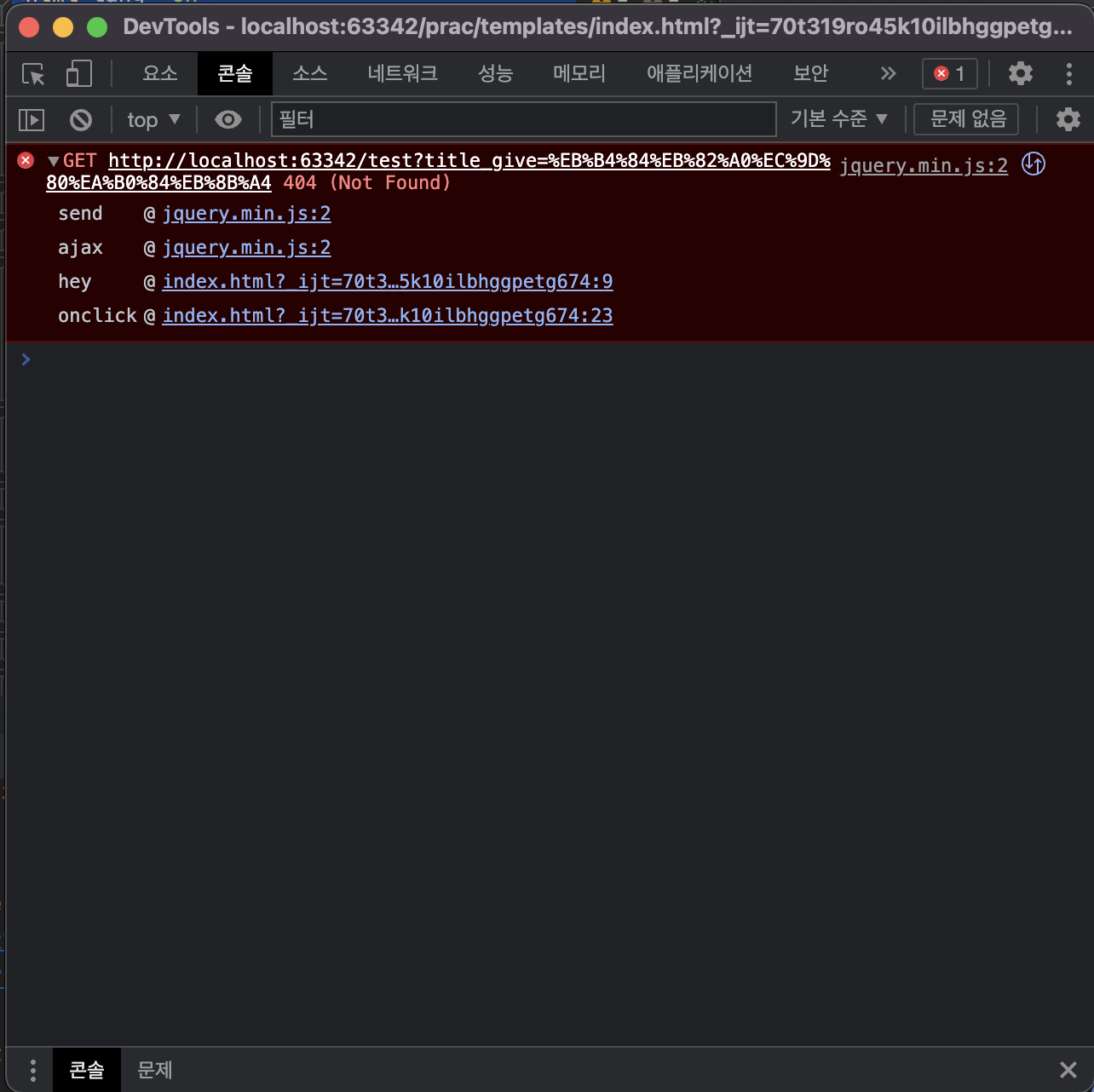This screenshot has width=1094, height=1092.
Task: Focus the 필터 filter input field
Action: 523,119
